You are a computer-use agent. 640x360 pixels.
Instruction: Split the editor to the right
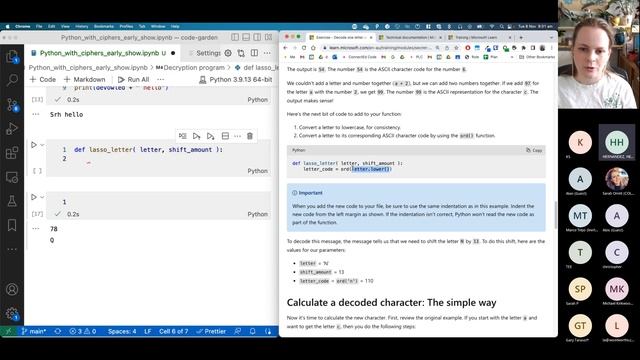coord(254,53)
